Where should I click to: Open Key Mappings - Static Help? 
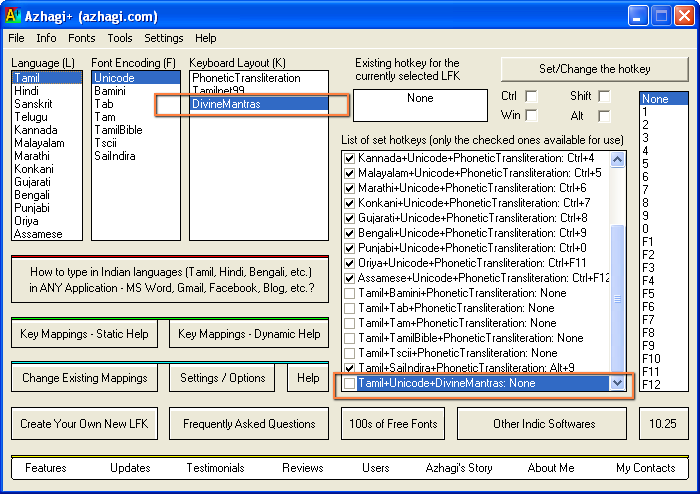pos(84,334)
